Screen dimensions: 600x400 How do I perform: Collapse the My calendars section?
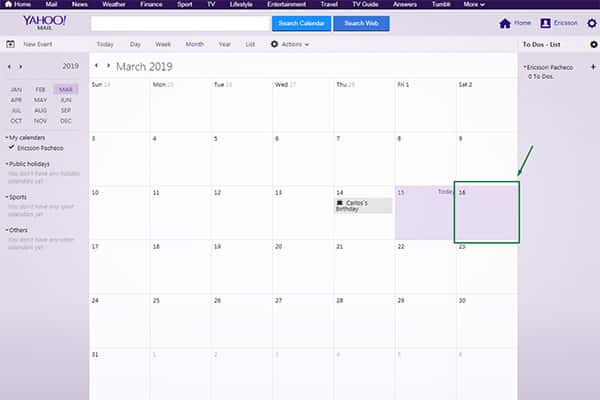pyautogui.click(x=7, y=137)
